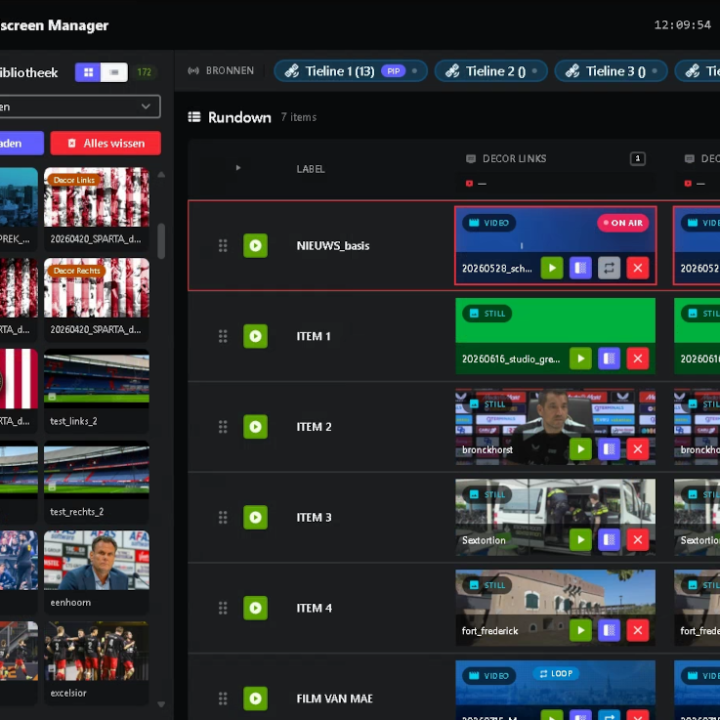Switch library to list view

[114, 72]
